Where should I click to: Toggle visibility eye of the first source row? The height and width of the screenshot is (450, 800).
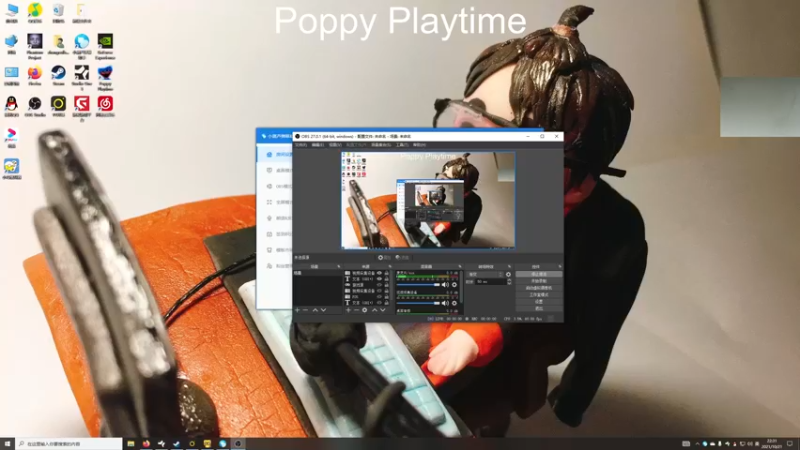(x=379, y=273)
